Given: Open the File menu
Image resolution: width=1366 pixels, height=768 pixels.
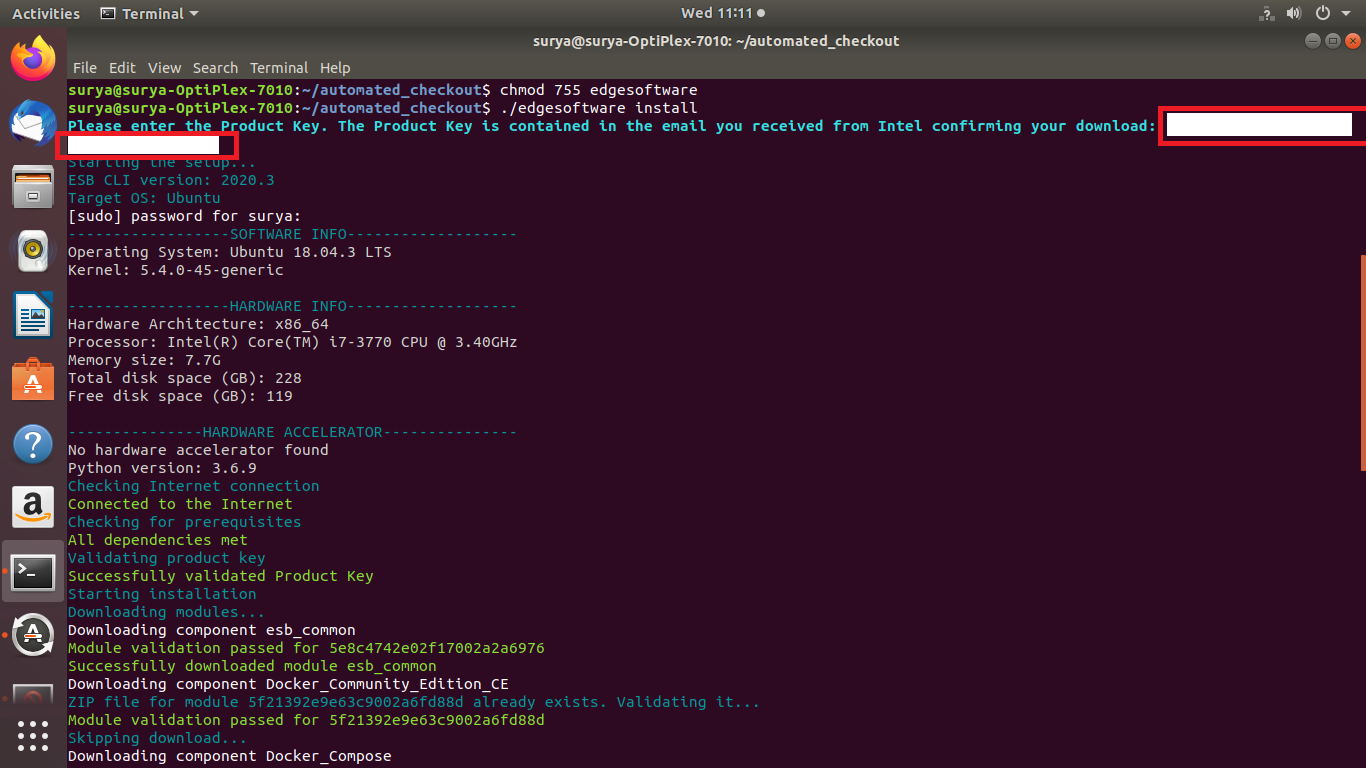Looking at the screenshot, I should (x=85, y=68).
